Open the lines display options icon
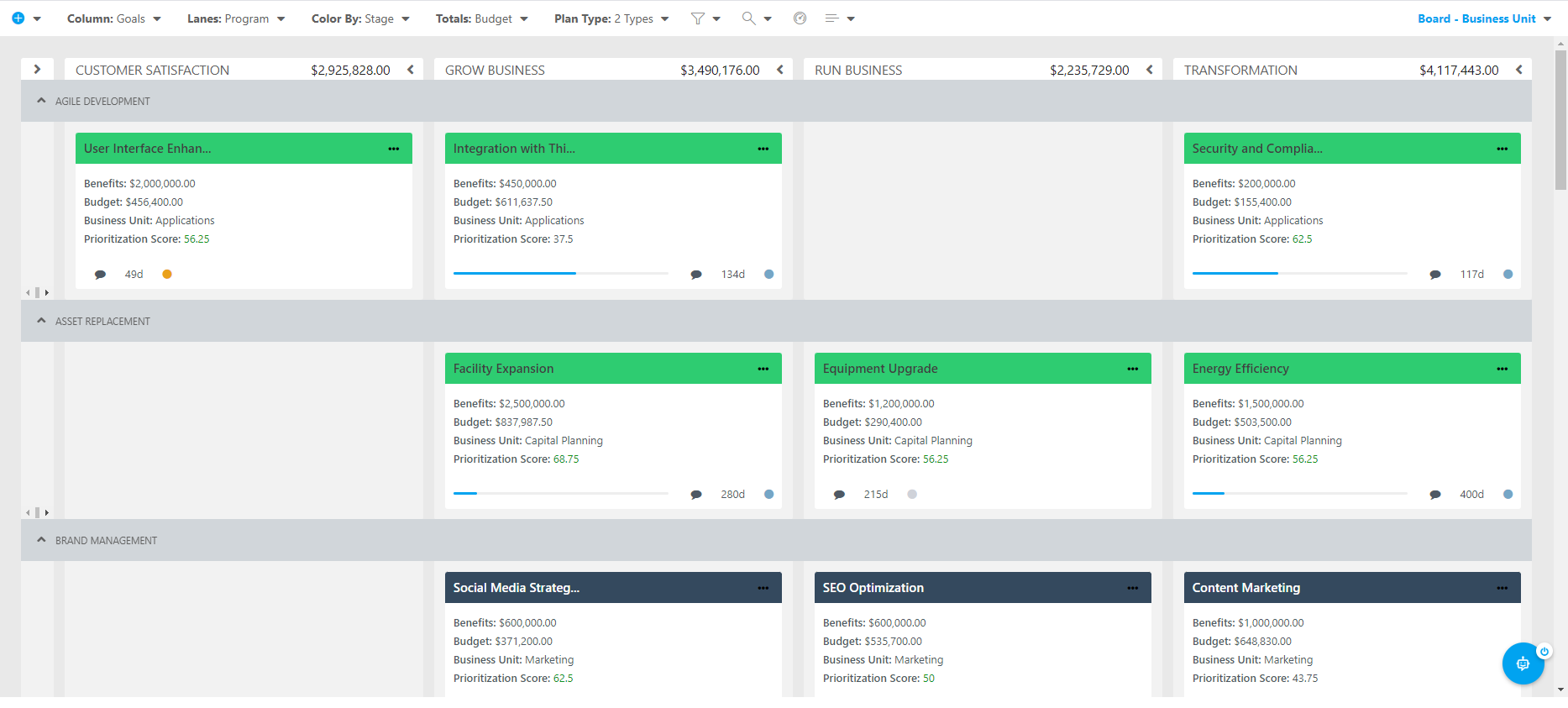Viewport: 1568px width, 708px height. 831,18
